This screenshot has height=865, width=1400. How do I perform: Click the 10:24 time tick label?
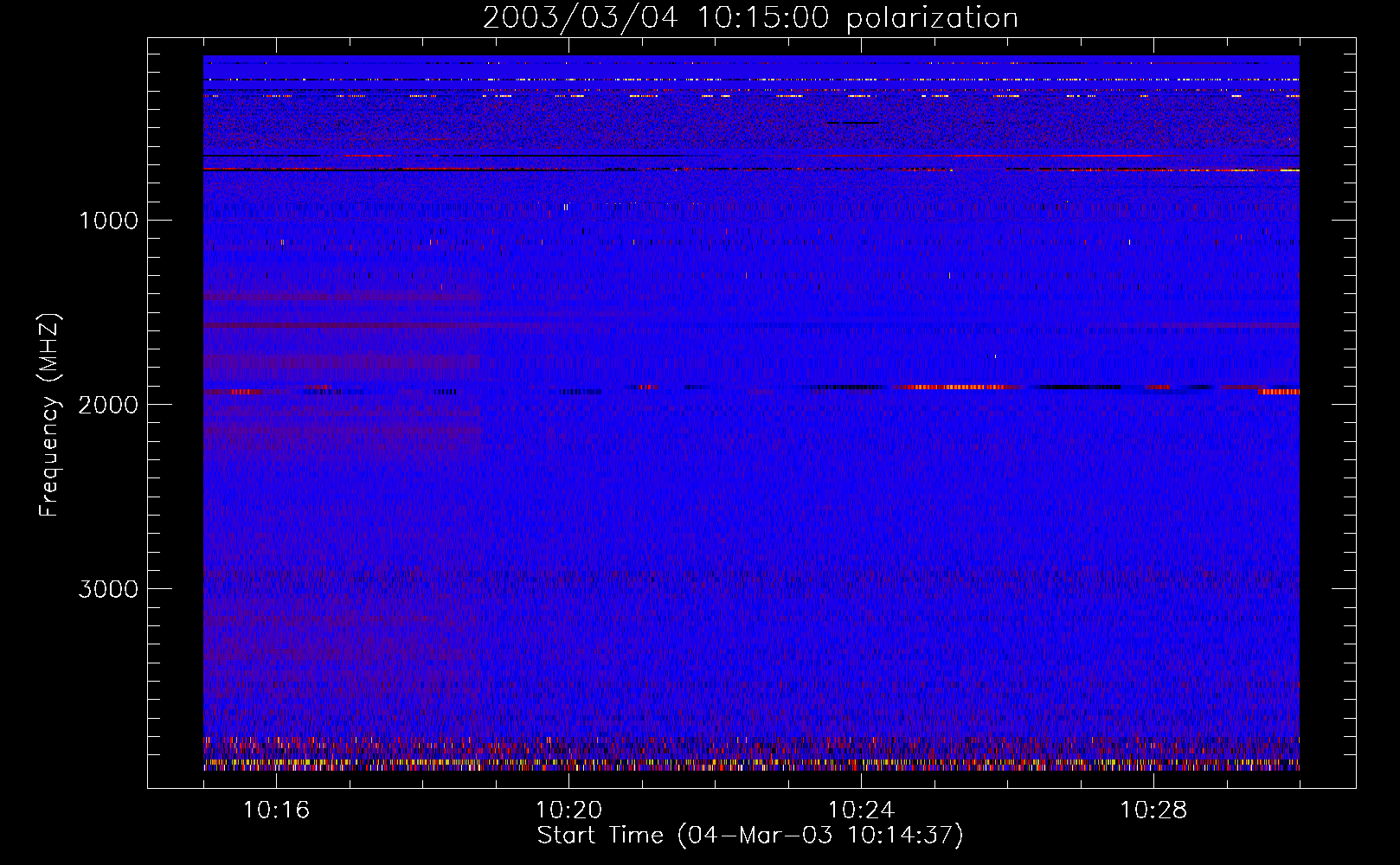click(x=861, y=811)
